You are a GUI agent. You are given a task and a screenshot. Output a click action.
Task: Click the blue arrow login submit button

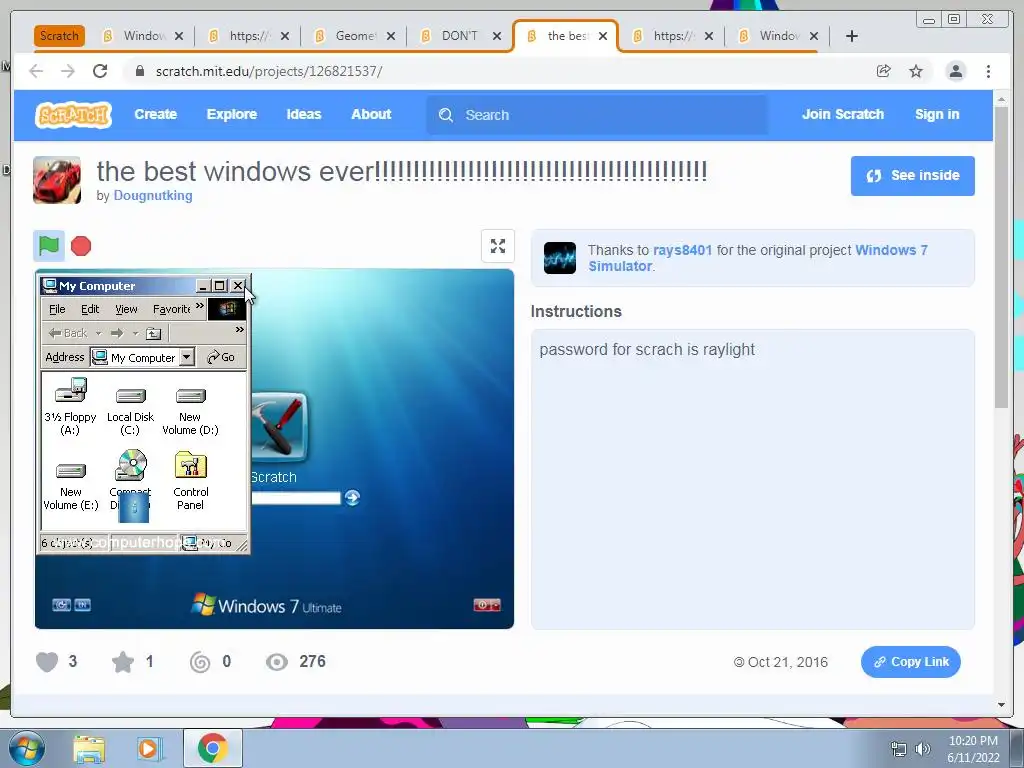click(352, 498)
